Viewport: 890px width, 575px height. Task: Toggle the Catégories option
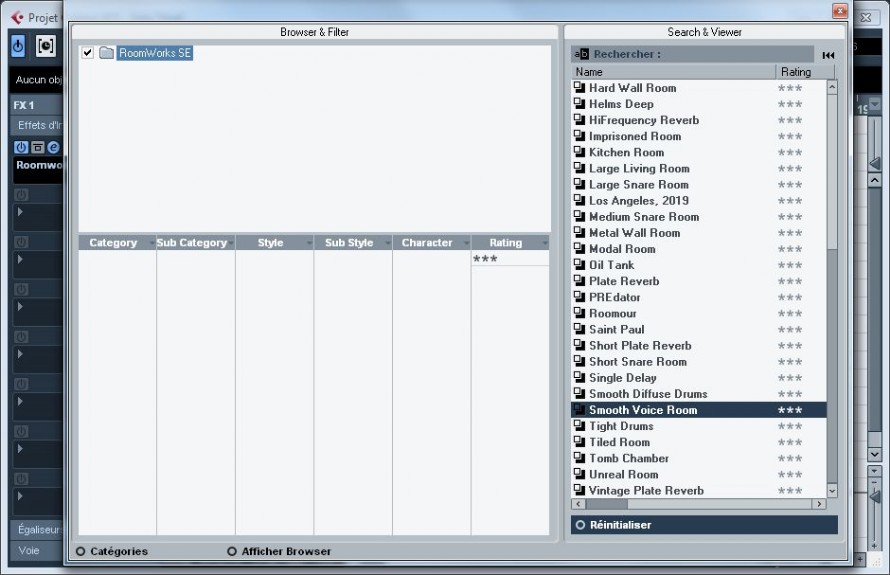tap(80, 551)
